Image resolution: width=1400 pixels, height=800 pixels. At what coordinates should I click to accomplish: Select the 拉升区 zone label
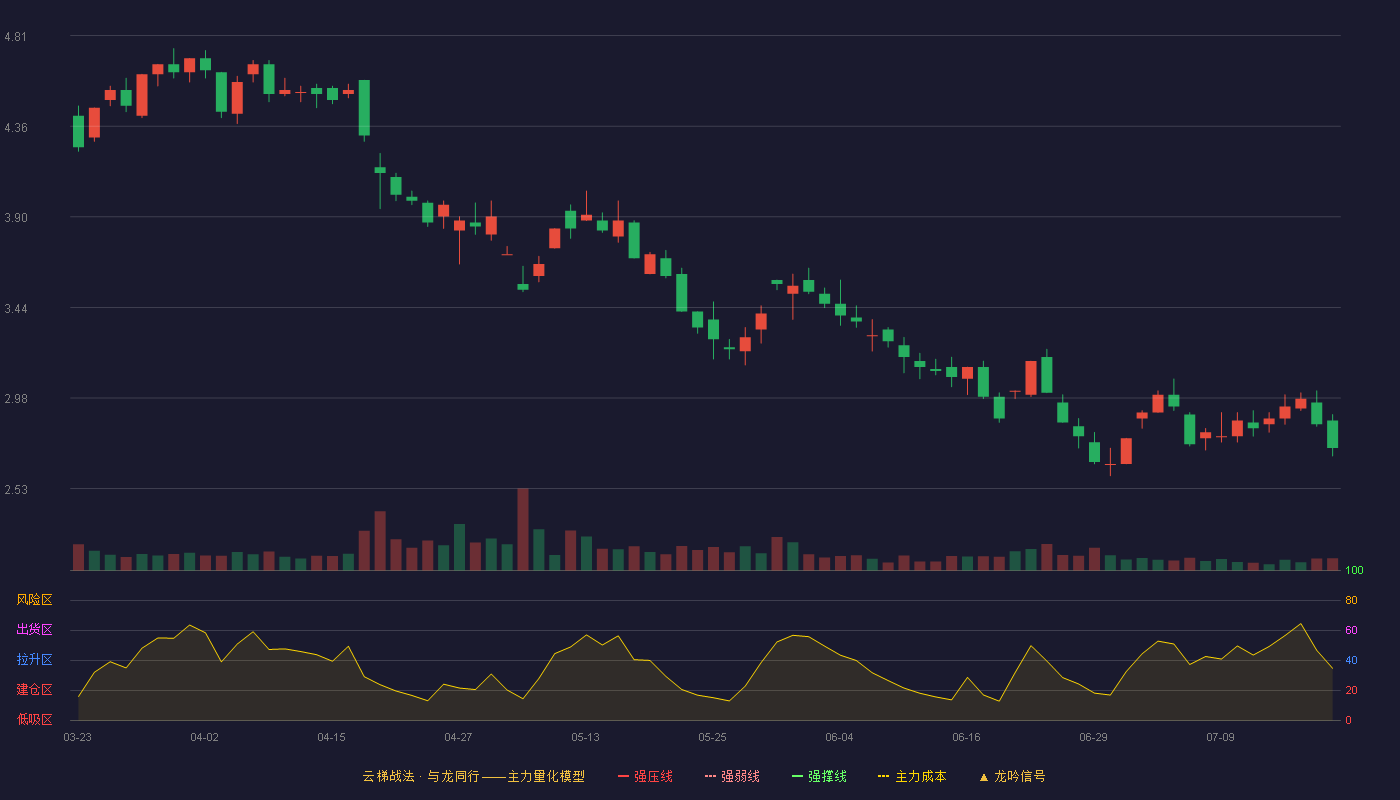click(x=34, y=660)
